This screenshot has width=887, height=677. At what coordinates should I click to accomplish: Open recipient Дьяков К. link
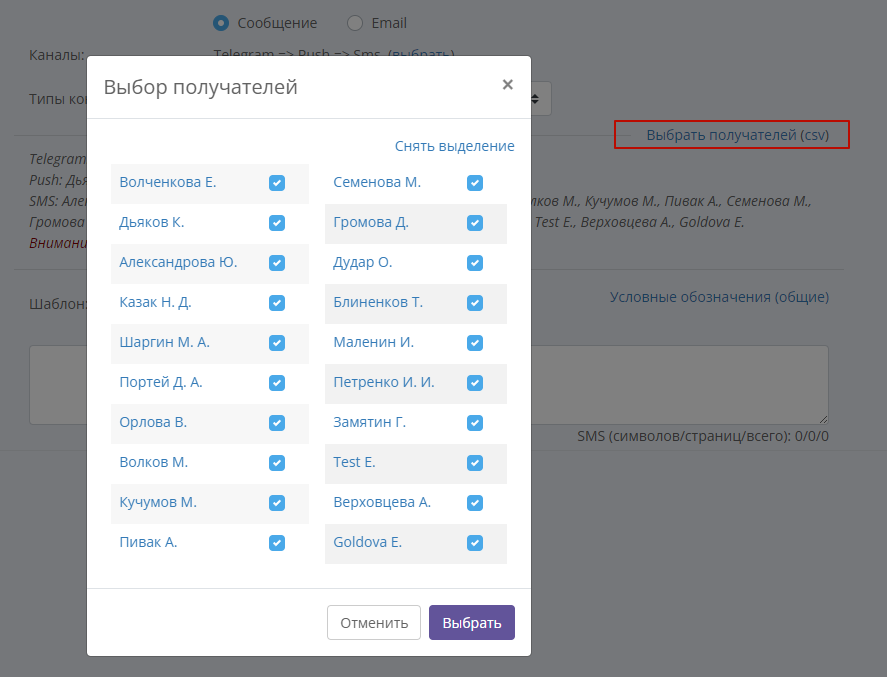152,222
